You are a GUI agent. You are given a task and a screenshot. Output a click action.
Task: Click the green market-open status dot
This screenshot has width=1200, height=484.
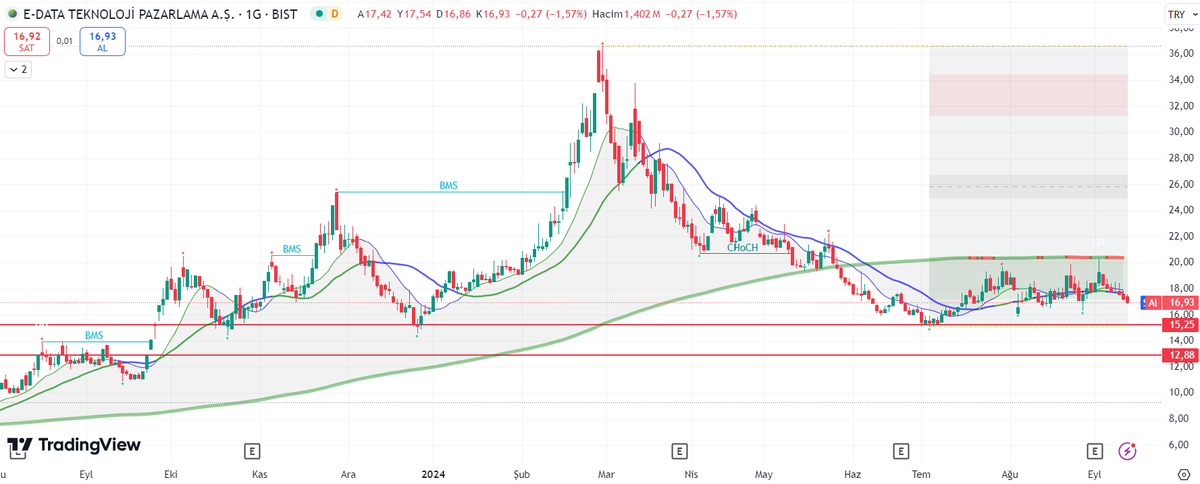318,14
